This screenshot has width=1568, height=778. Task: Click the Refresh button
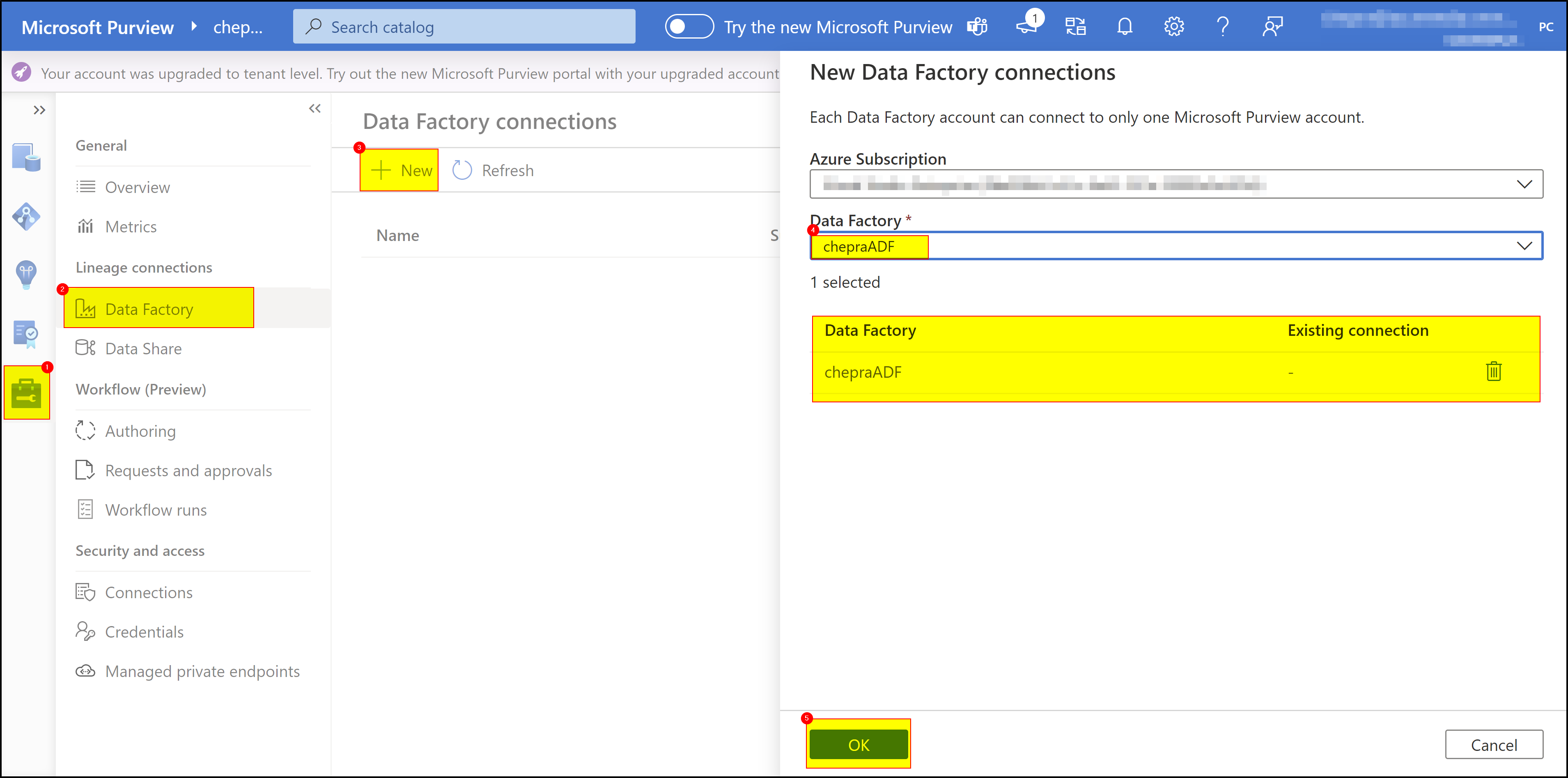pyautogui.click(x=494, y=170)
